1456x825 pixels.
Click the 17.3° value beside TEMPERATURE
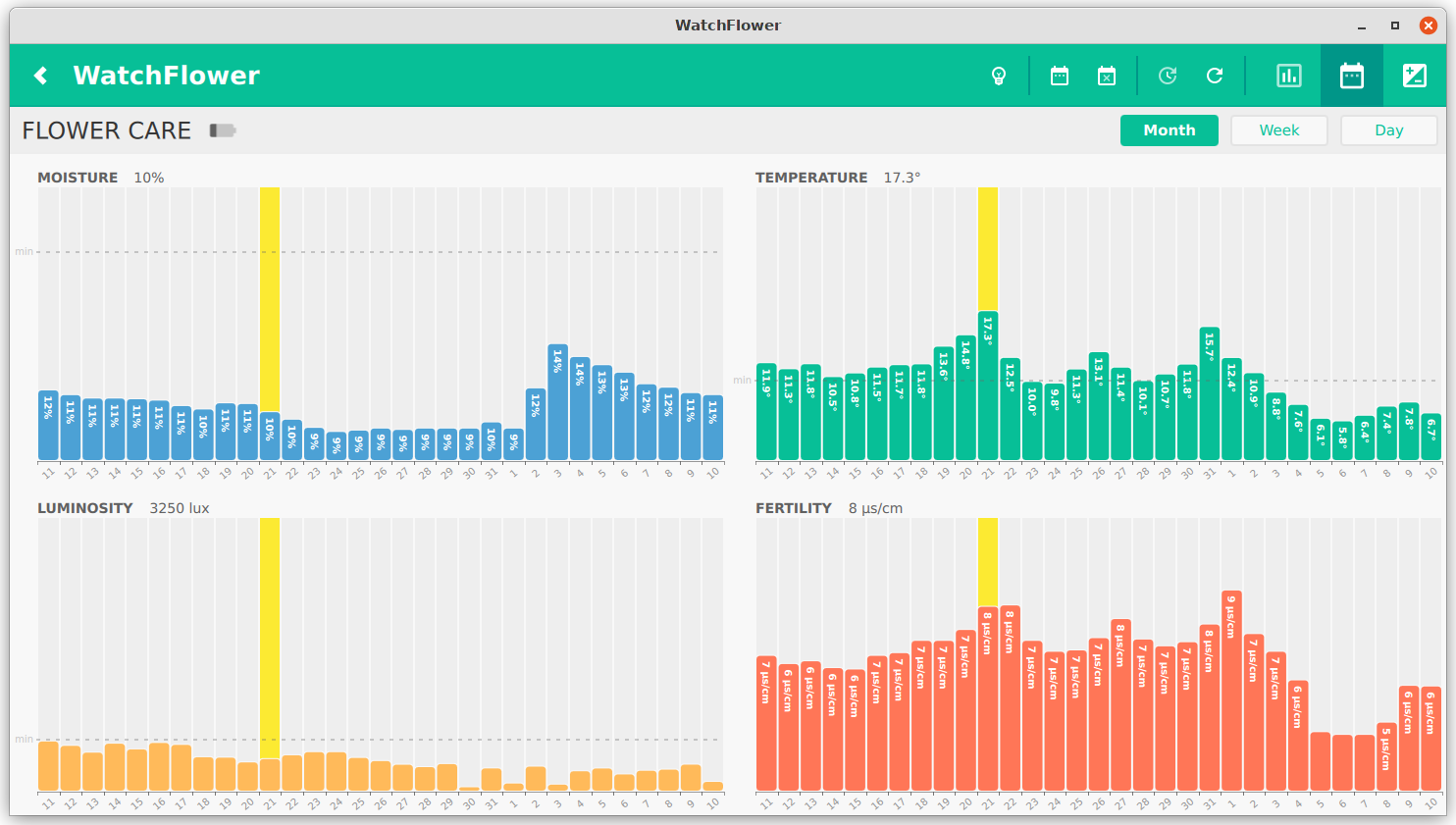click(902, 178)
